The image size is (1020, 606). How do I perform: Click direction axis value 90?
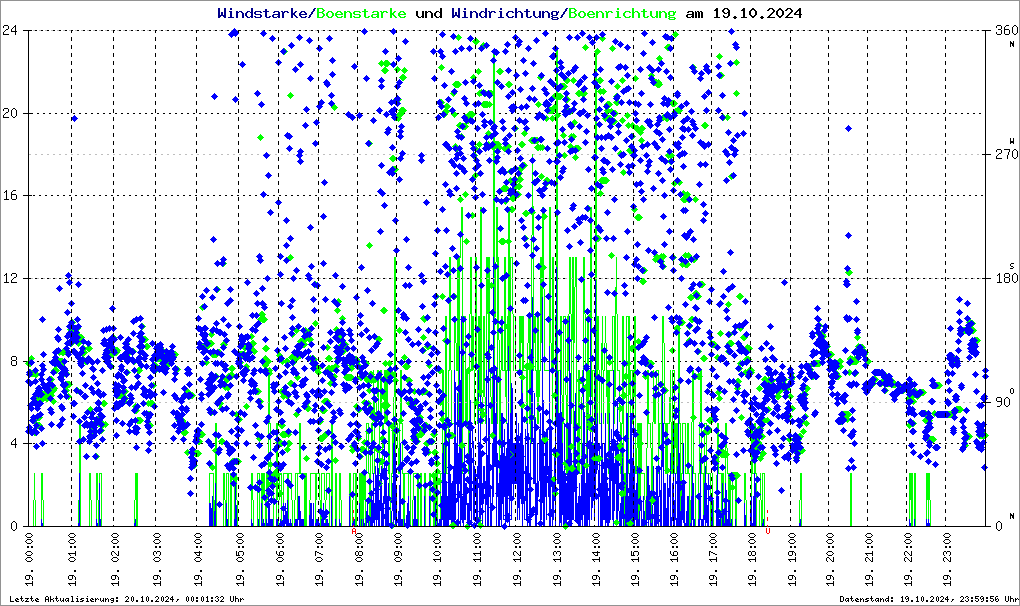(1002, 402)
